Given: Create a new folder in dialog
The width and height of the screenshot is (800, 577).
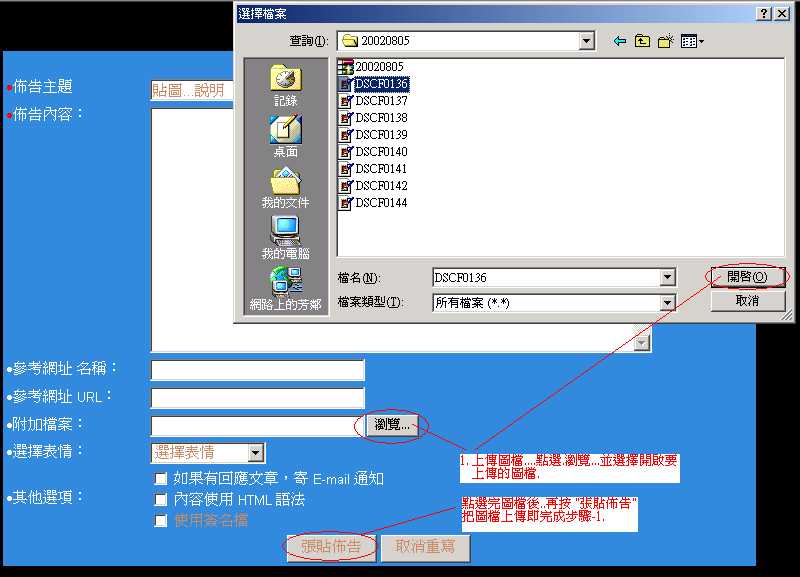Looking at the screenshot, I should tap(666, 41).
